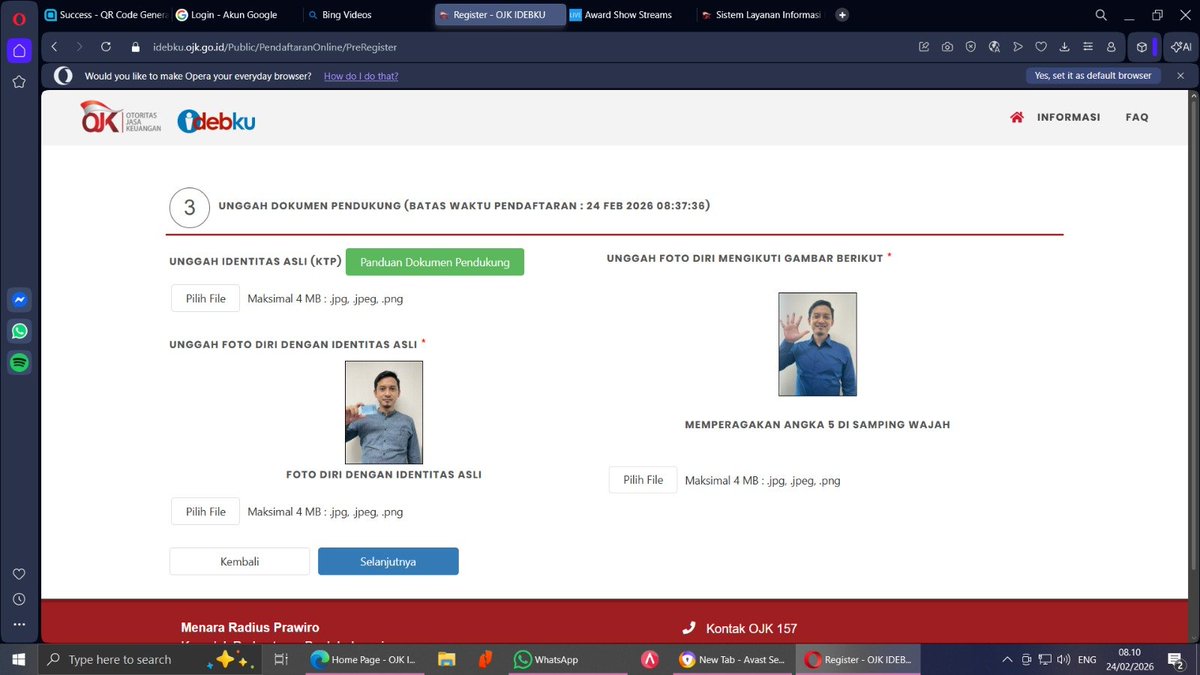Open Opera Messenger sidebar icon
1200x675 pixels.
[19, 298]
